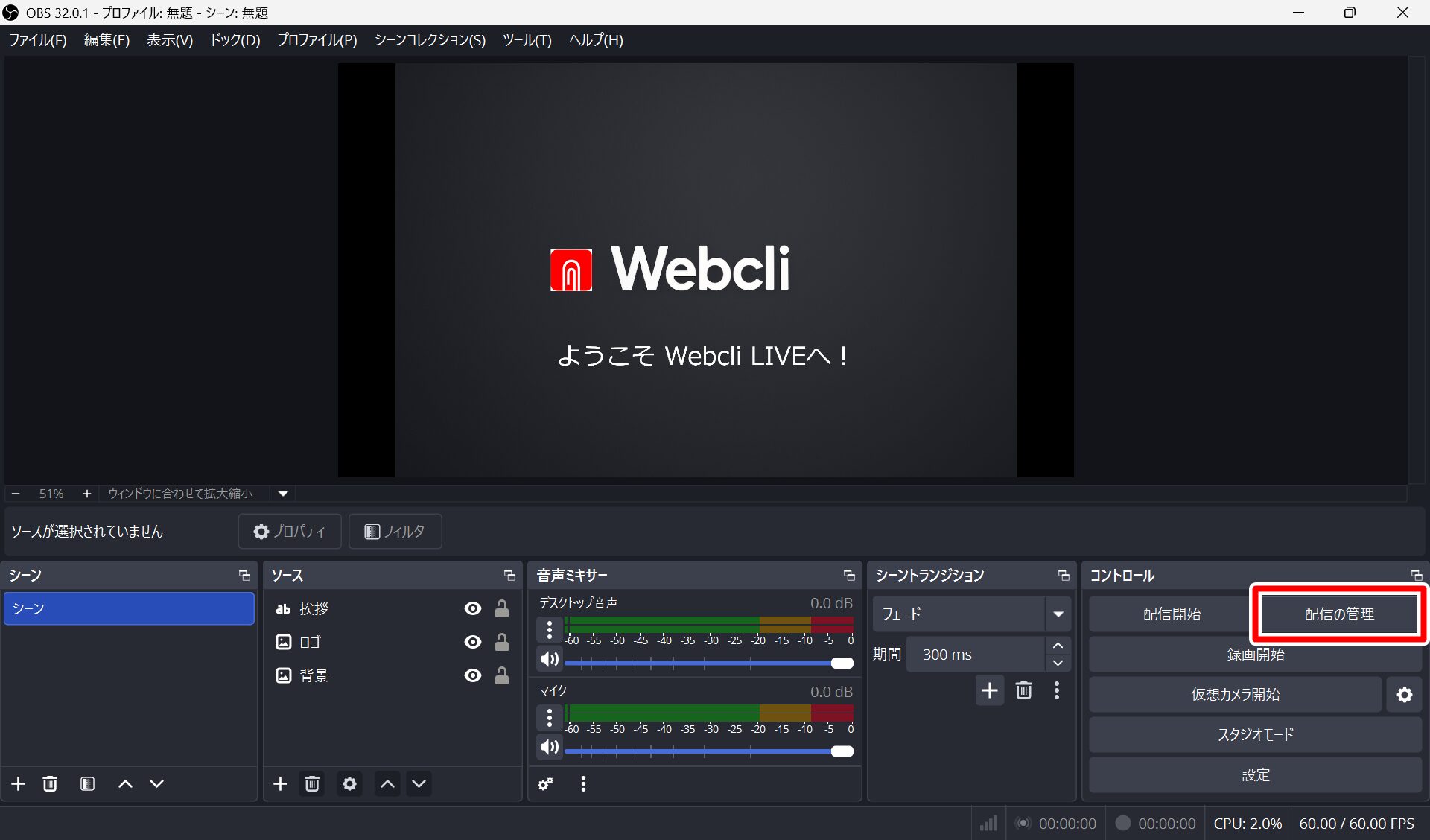Open virtual camera settings gear
This screenshot has height=840, width=1430.
(1404, 695)
